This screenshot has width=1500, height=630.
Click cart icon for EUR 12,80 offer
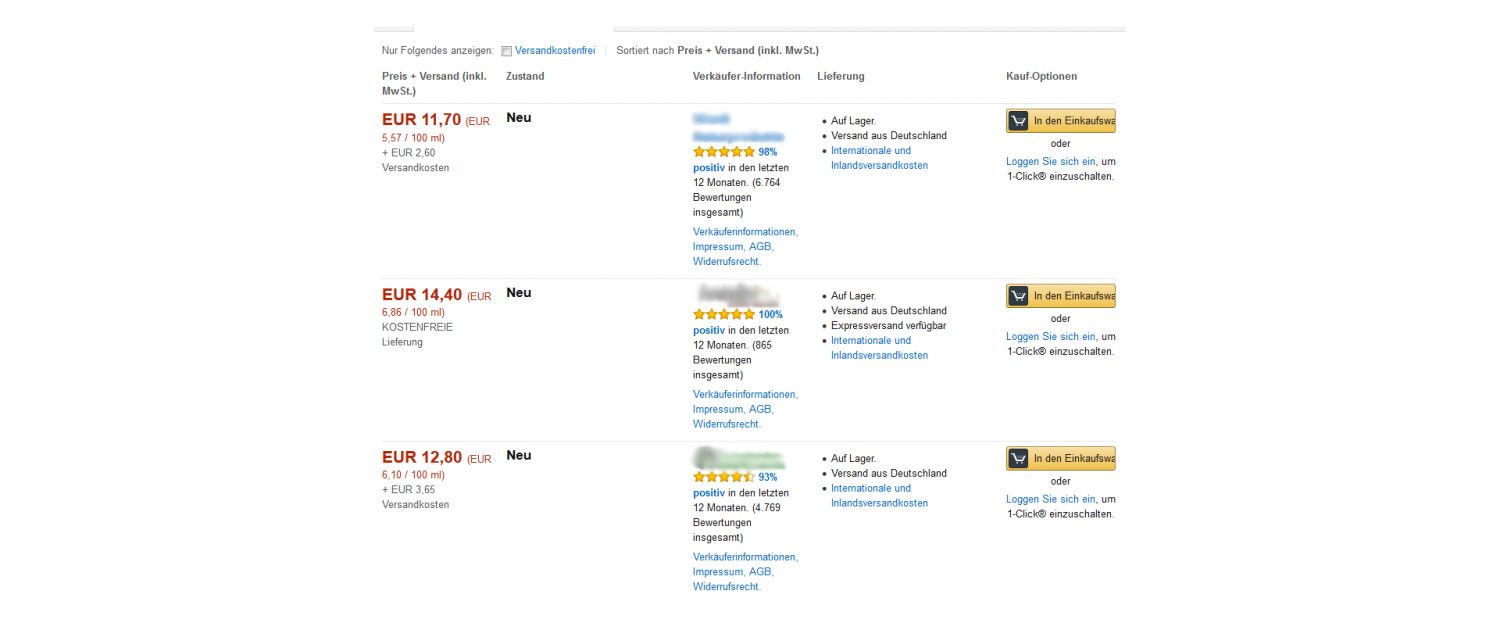(1018, 459)
